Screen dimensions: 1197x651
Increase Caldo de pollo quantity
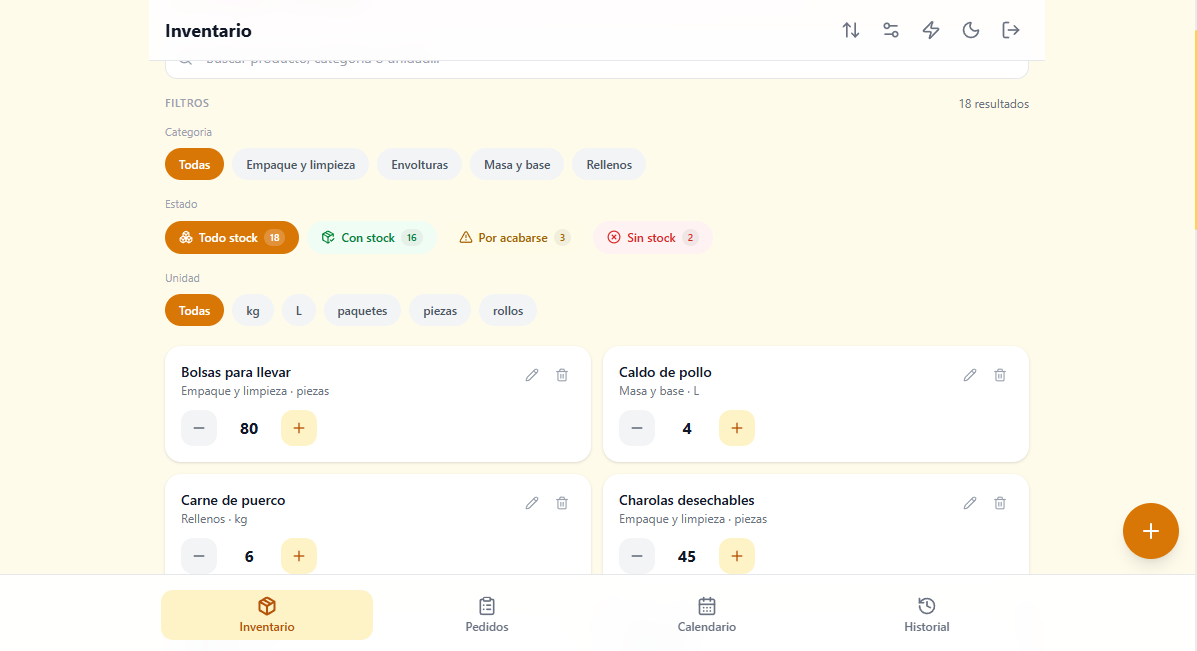pyautogui.click(x=737, y=428)
